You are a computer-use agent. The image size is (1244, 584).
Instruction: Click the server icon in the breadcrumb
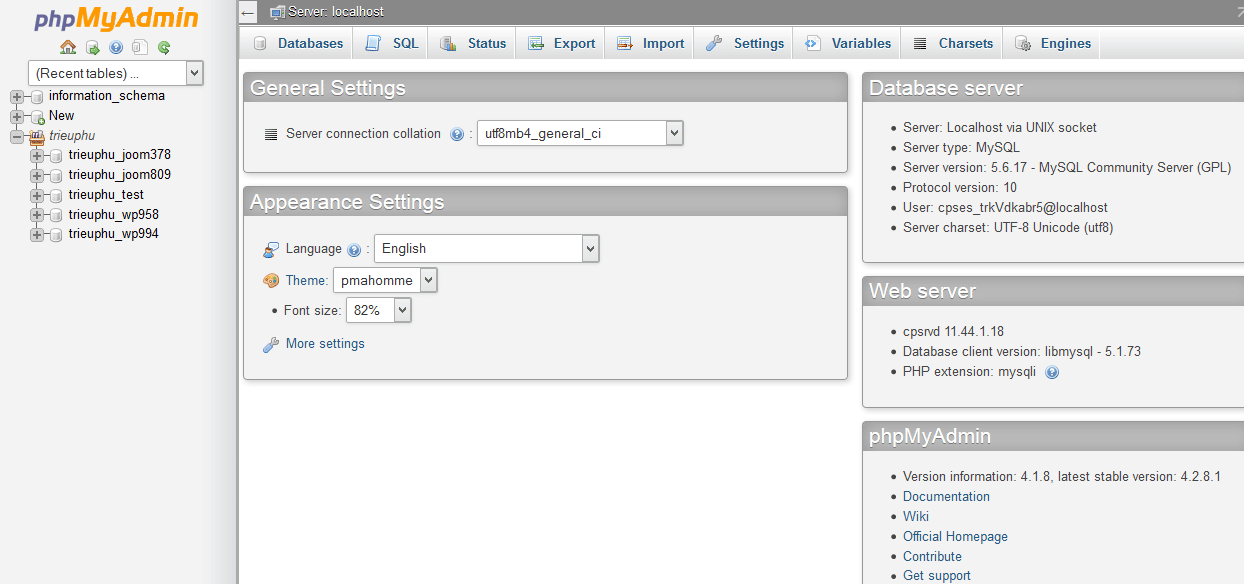click(x=278, y=12)
